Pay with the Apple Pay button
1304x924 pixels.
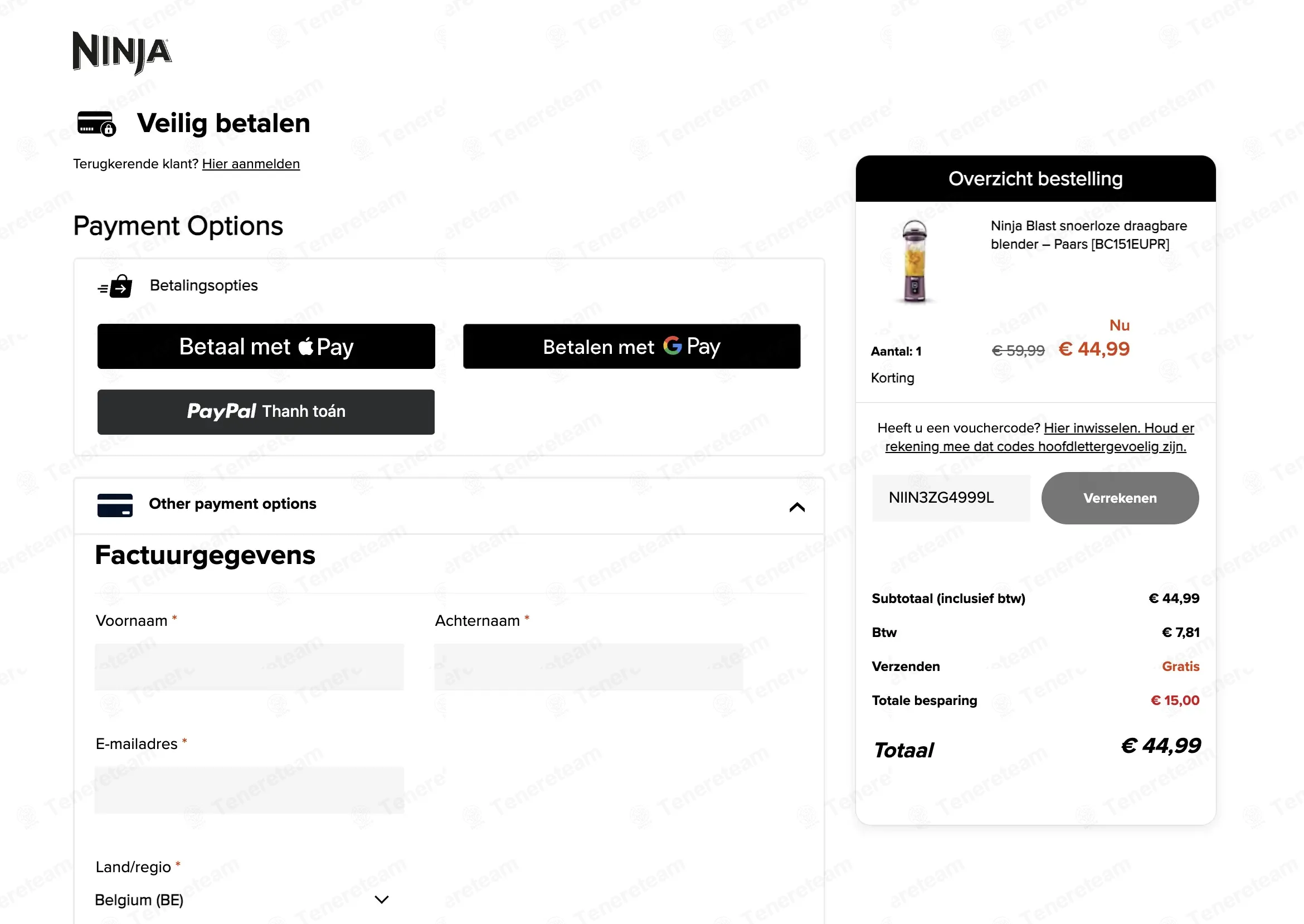(266, 347)
